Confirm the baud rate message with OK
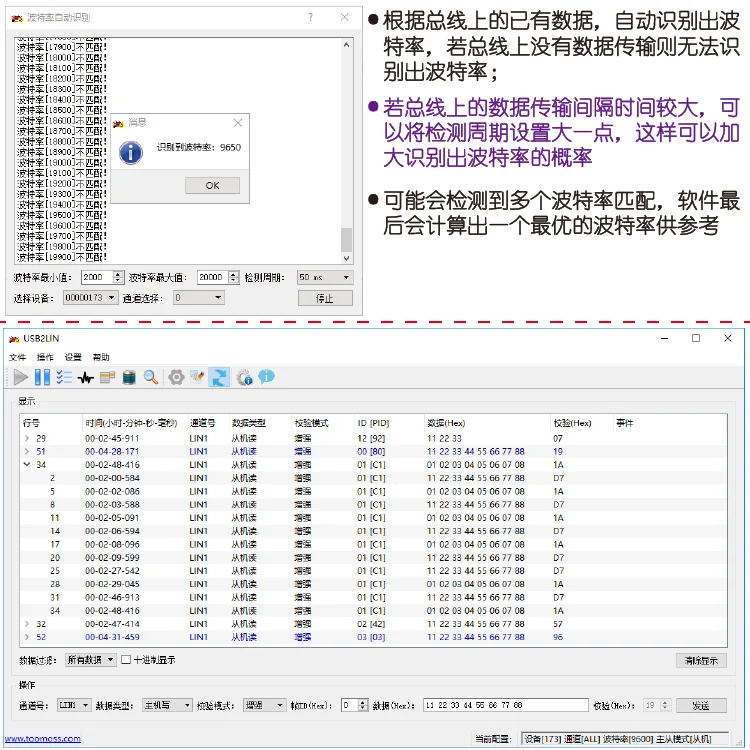The height and width of the screenshot is (750, 750). pyautogui.click(x=212, y=186)
